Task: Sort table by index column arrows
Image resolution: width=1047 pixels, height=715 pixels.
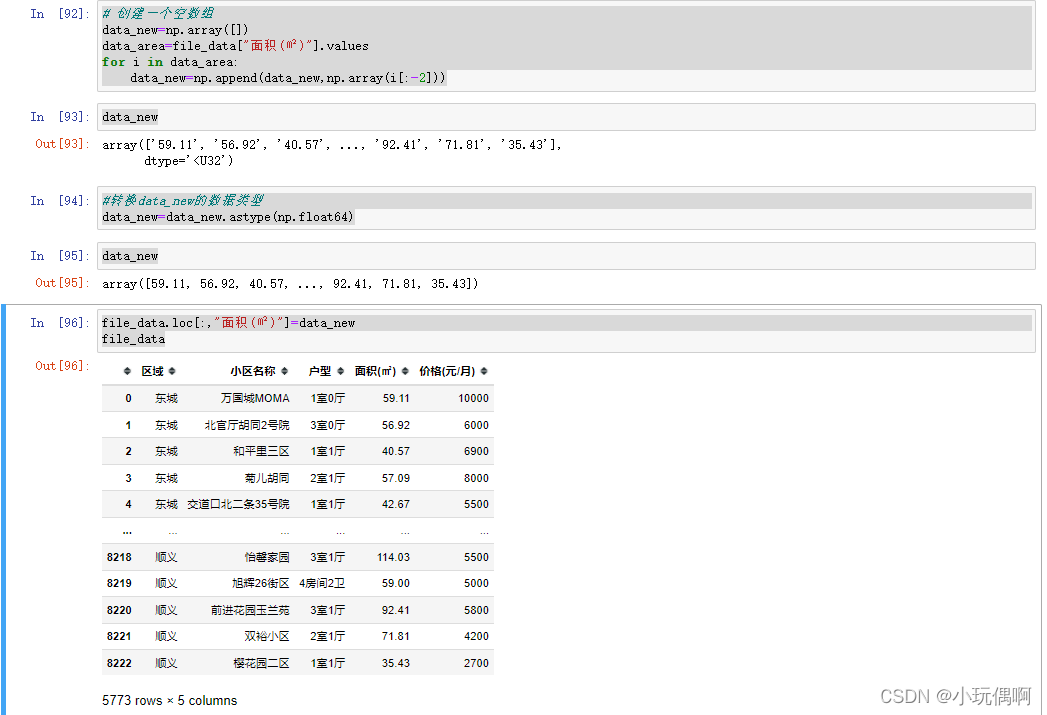Action: click(x=127, y=371)
